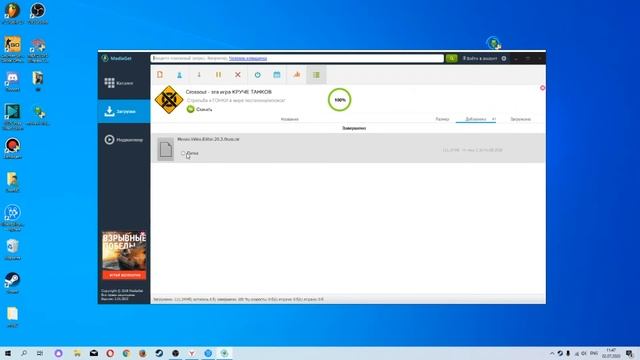Open the Mail taskbar icon
The image size is (640, 360).
tap(93, 353)
